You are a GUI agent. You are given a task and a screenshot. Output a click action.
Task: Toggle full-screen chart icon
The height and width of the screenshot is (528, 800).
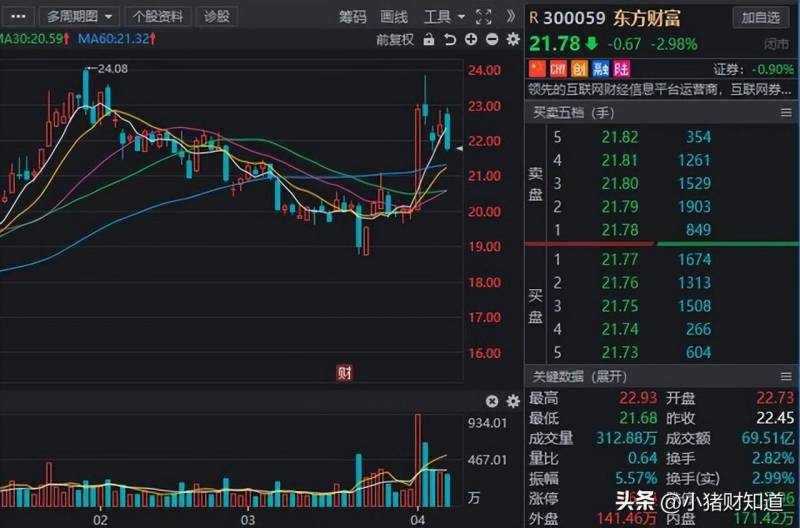point(483,17)
